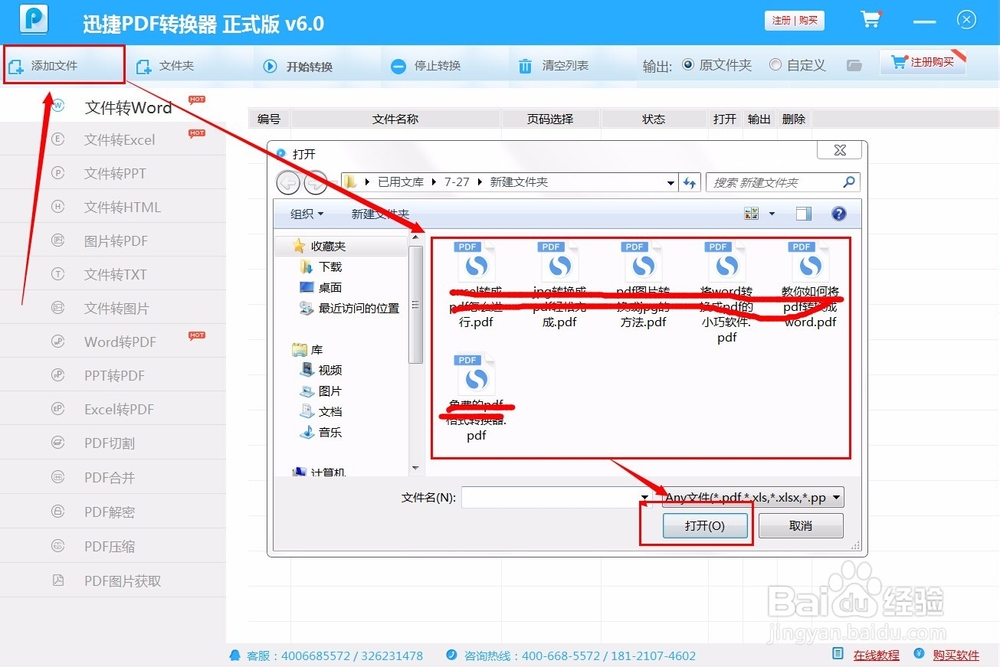This screenshot has height=667, width=1000.
Task: Click the 注册|购买 title bar button
Action: coord(795,20)
